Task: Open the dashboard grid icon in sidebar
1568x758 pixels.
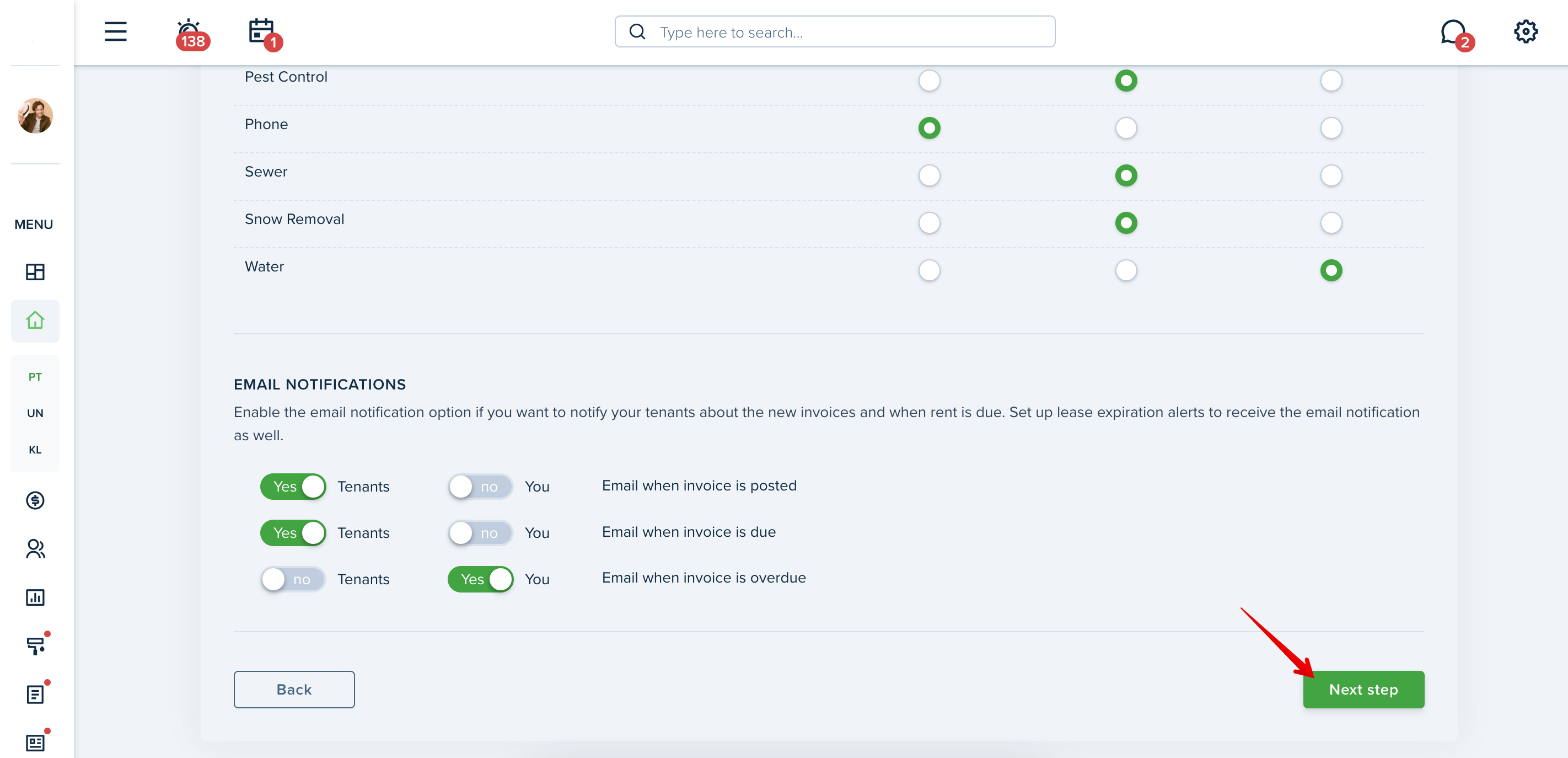Action: [35, 271]
